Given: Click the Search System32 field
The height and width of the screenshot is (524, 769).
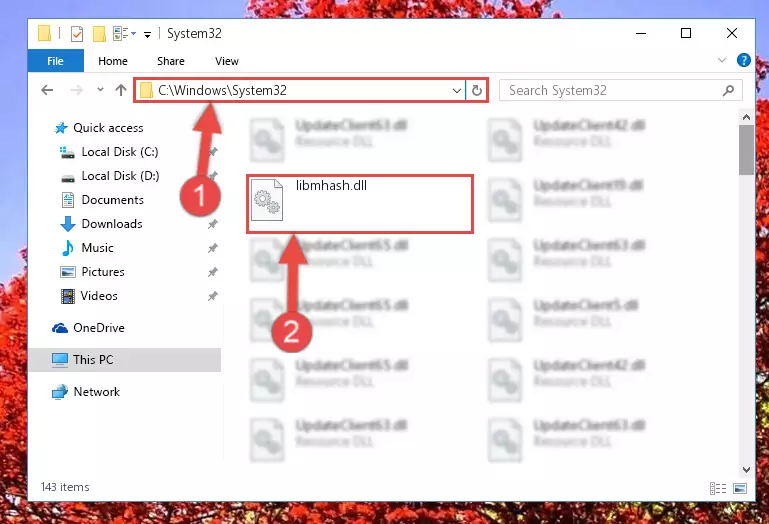Looking at the screenshot, I should (x=620, y=90).
